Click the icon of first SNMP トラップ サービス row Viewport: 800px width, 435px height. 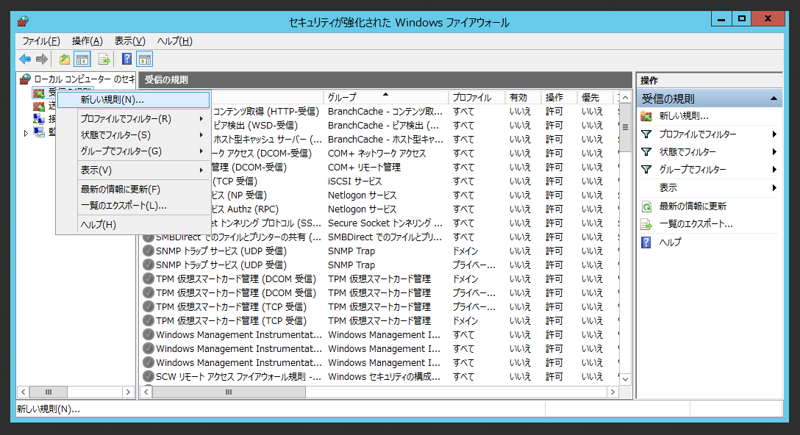[x=148, y=251]
